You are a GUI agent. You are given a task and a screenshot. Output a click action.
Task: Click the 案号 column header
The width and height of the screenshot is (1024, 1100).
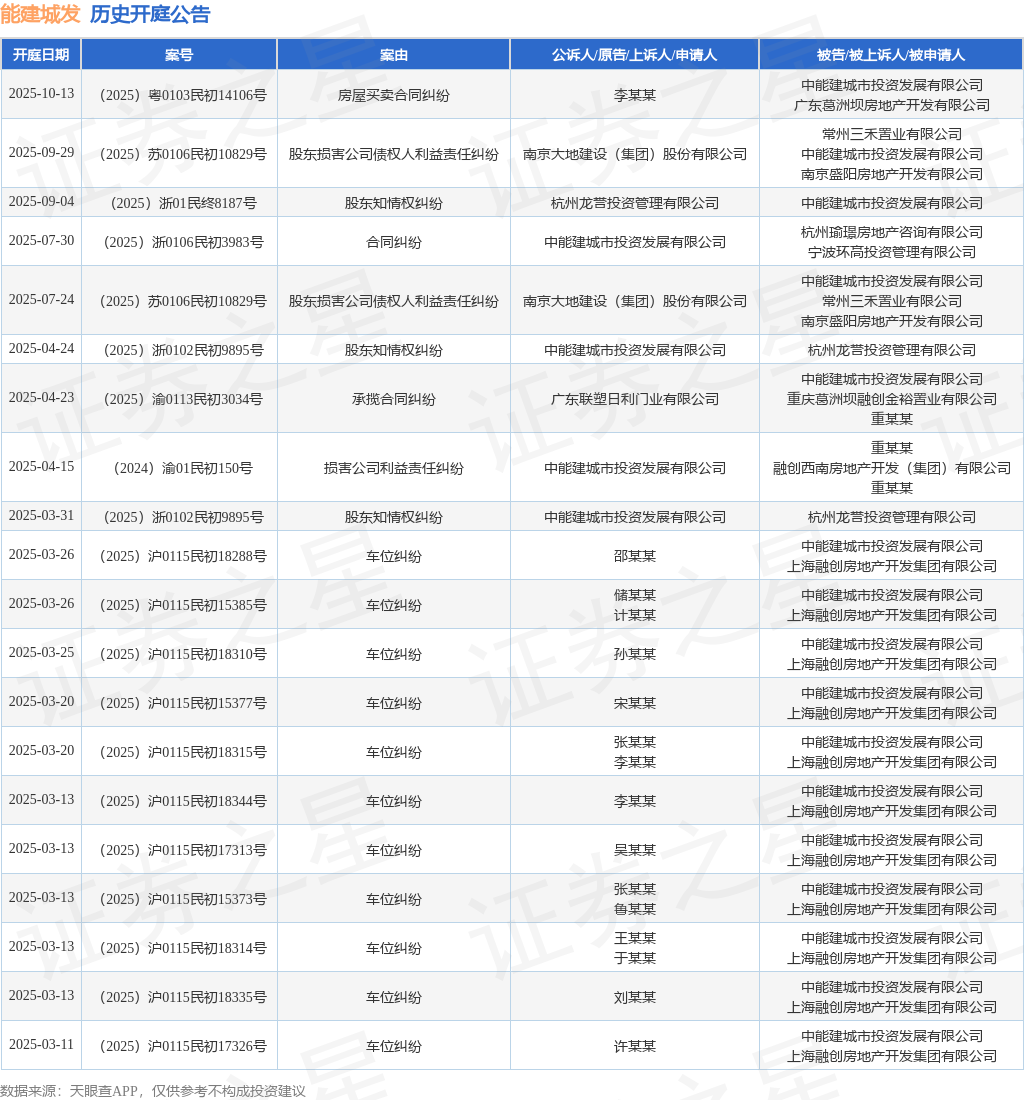178,54
